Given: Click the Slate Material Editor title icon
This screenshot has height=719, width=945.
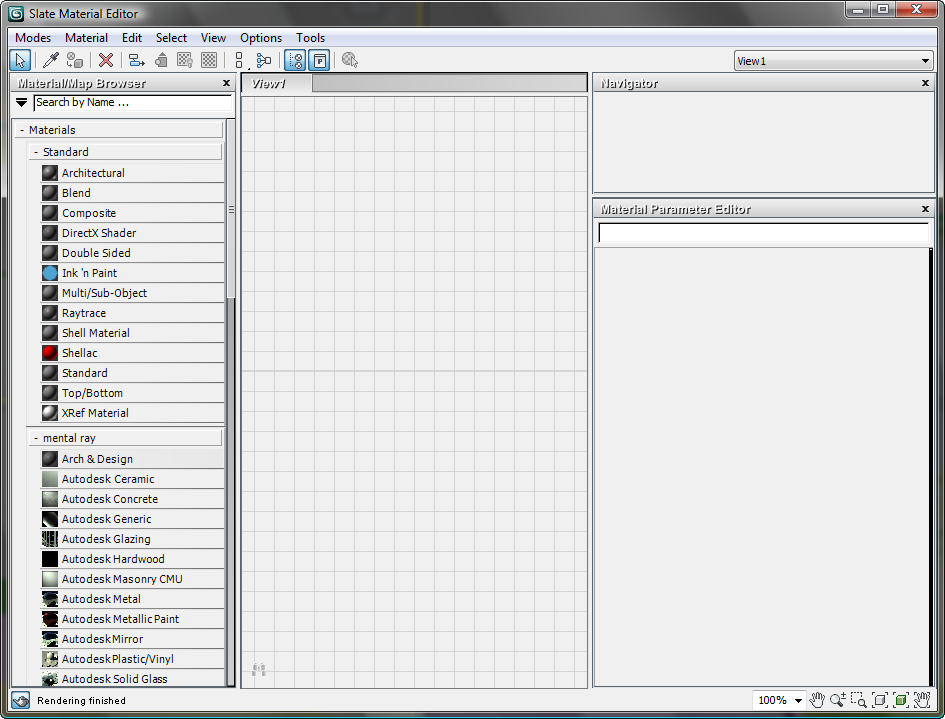Looking at the screenshot, I should [x=16, y=13].
